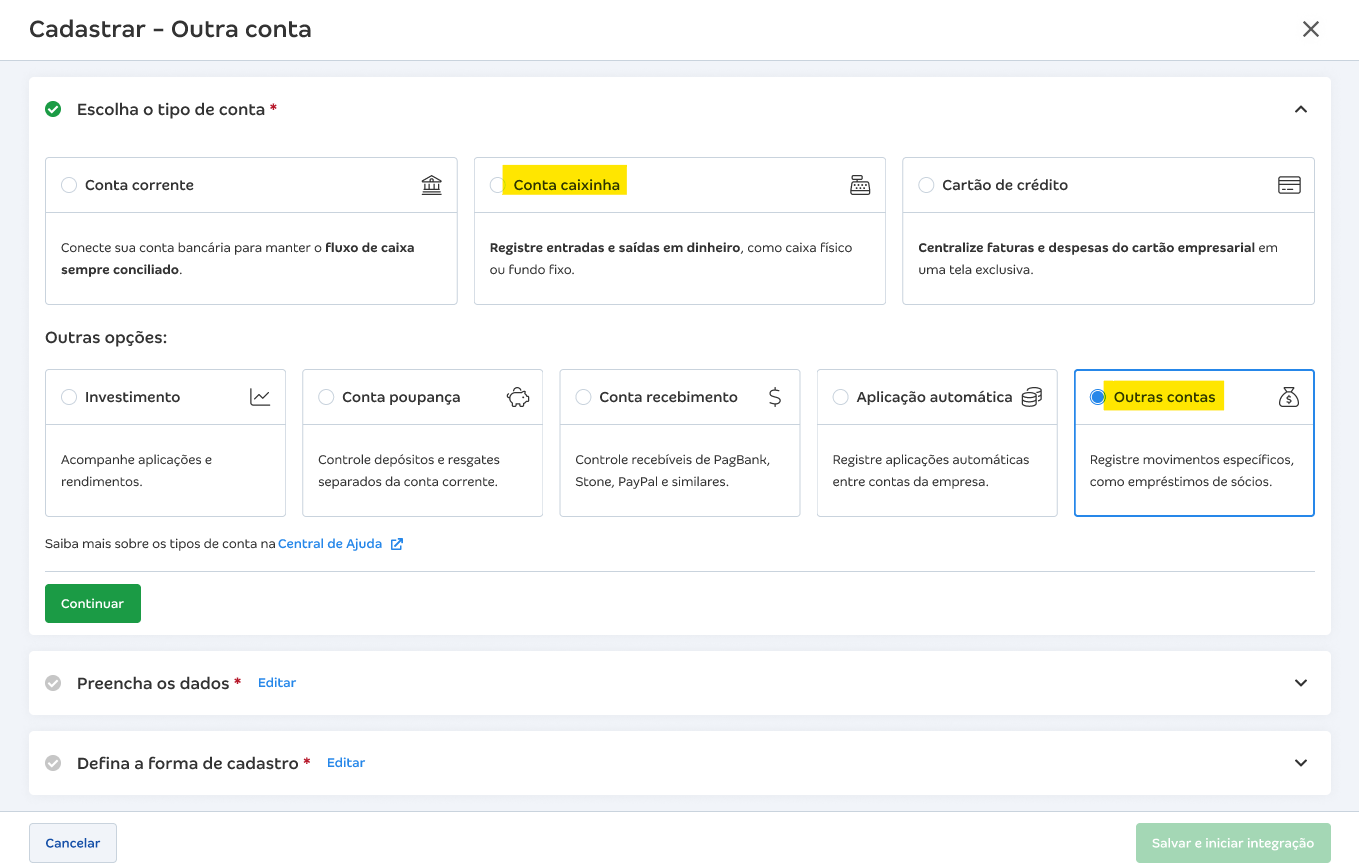Open the Central de Ajuda link
1359x867 pixels.
pos(331,544)
